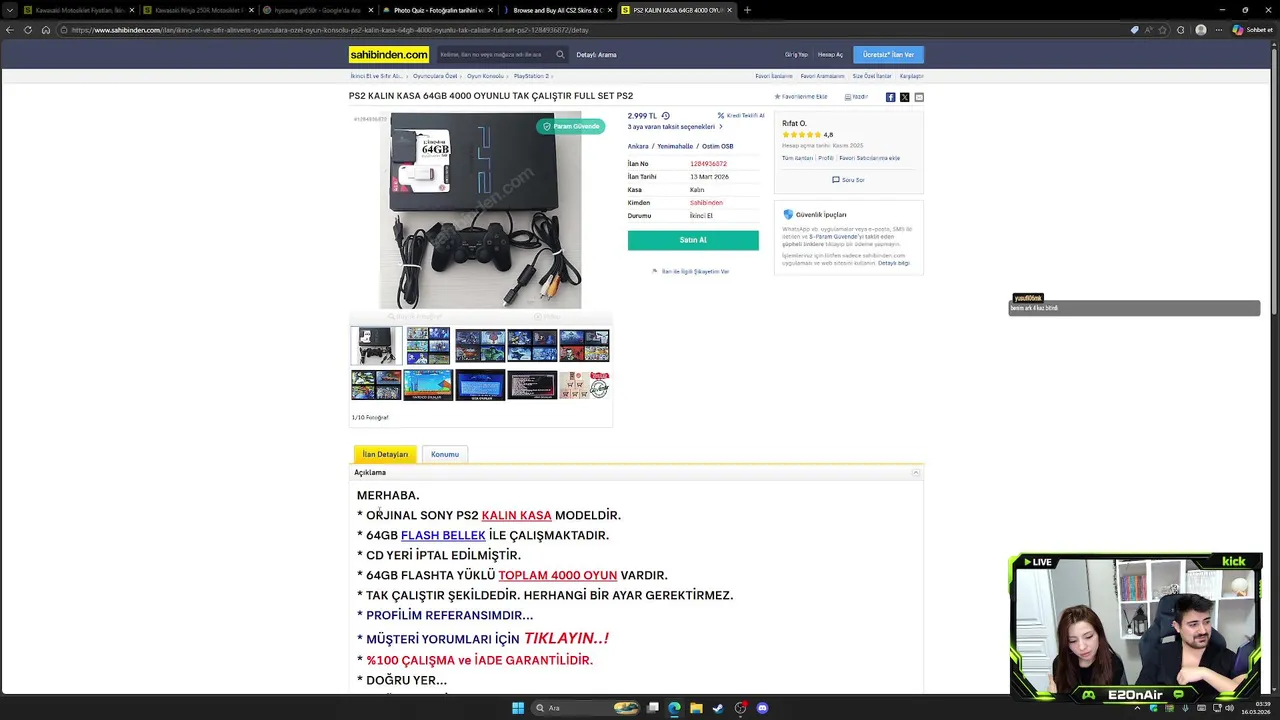
Task: Switch to hyosung gt650r Google tab
Action: pyautogui.click(x=316, y=10)
